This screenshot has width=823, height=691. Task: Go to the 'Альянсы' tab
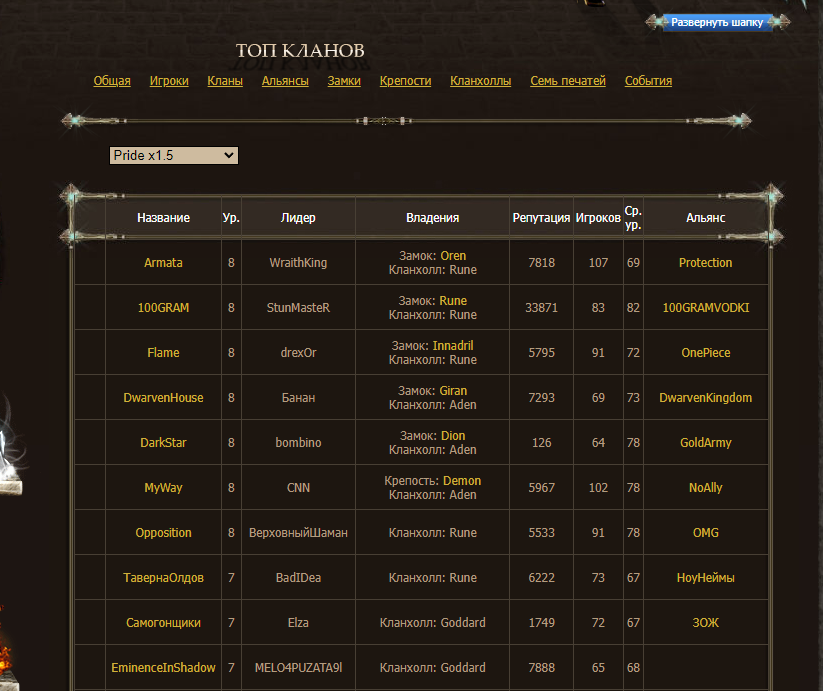coord(285,81)
